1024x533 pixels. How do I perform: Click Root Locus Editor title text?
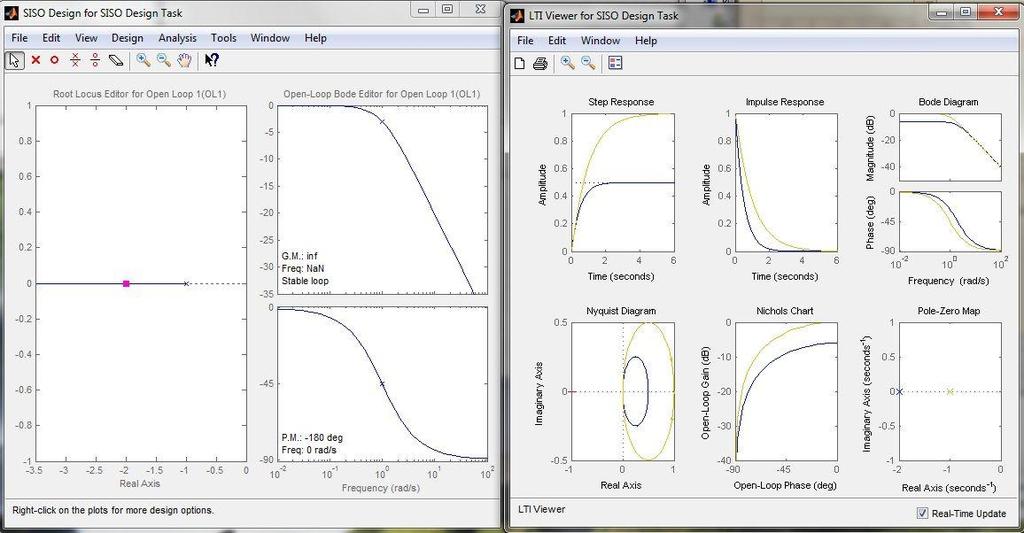[x=140, y=94]
